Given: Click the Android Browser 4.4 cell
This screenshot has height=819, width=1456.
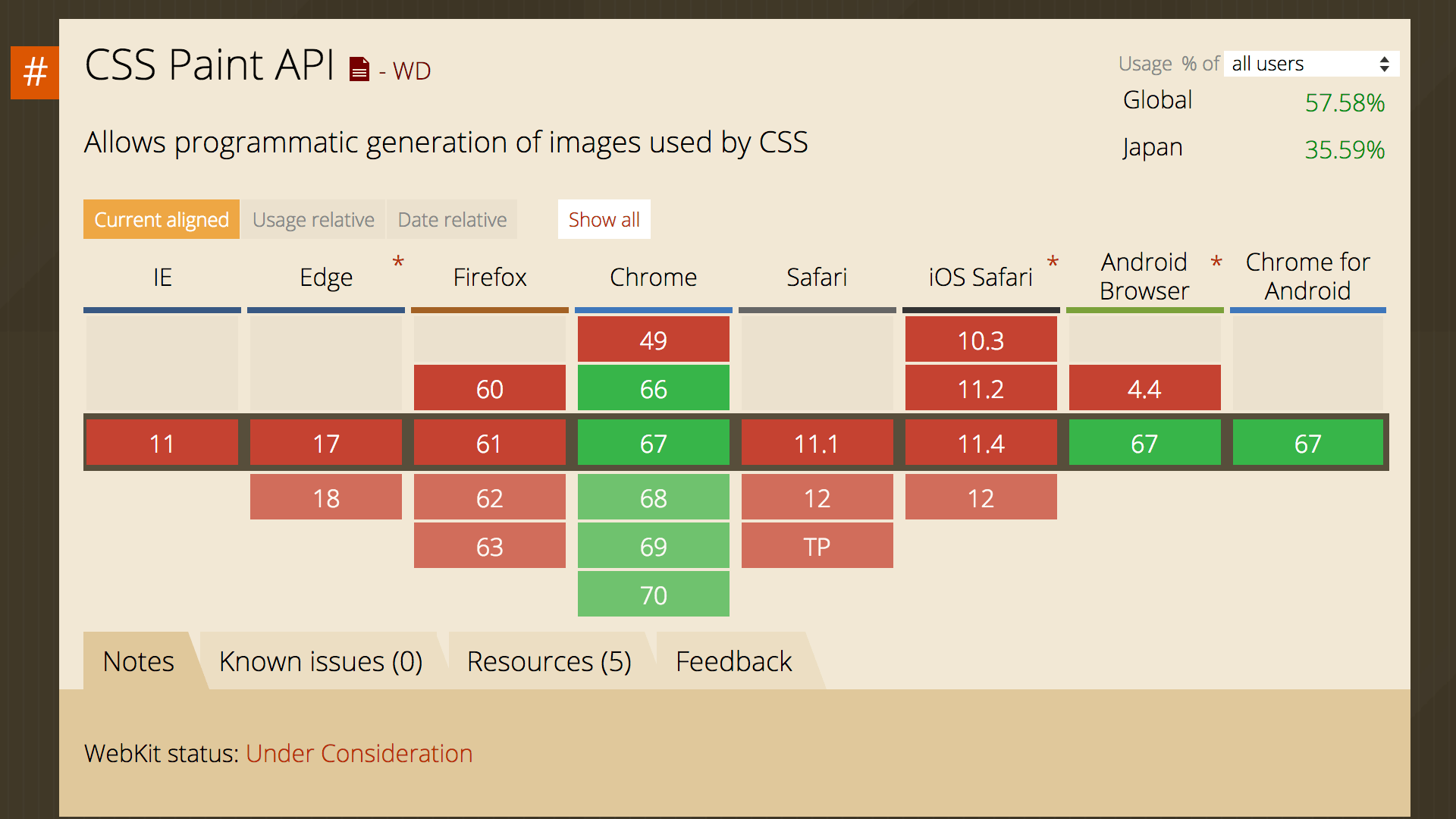Looking at the screenshot, I should pyautogui.click(x=1144, y=388).
